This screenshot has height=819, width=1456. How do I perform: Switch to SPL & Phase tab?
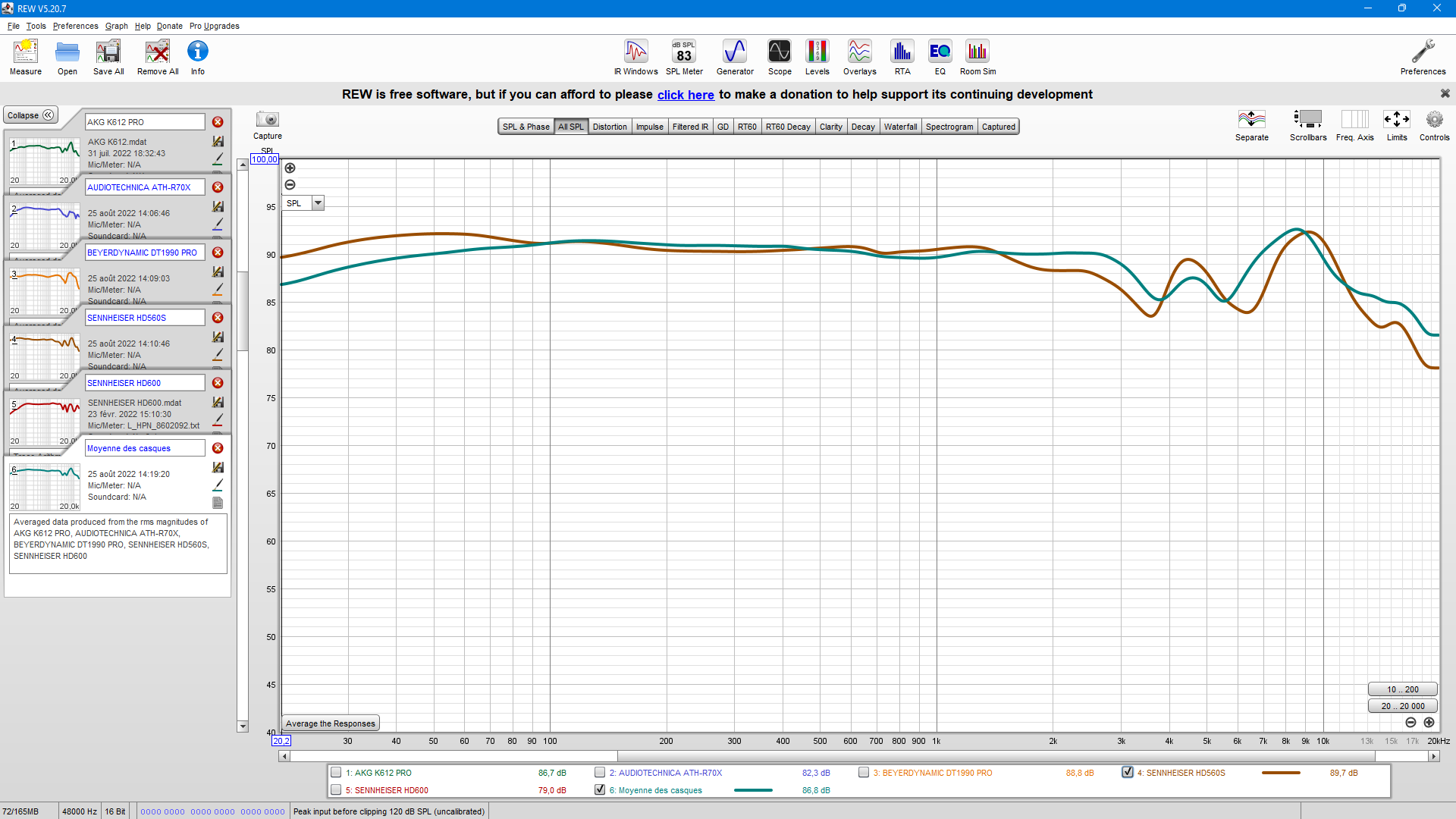[x=526, y=127]
